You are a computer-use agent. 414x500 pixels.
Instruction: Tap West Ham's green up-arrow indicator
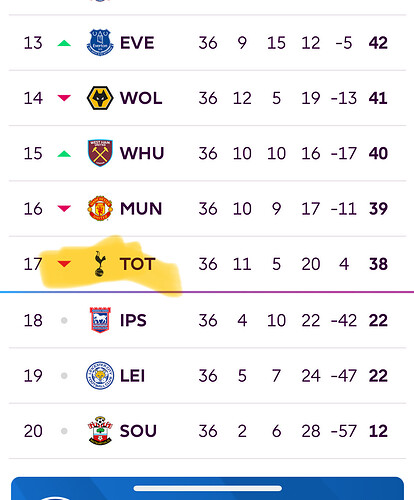pos(64,154)
